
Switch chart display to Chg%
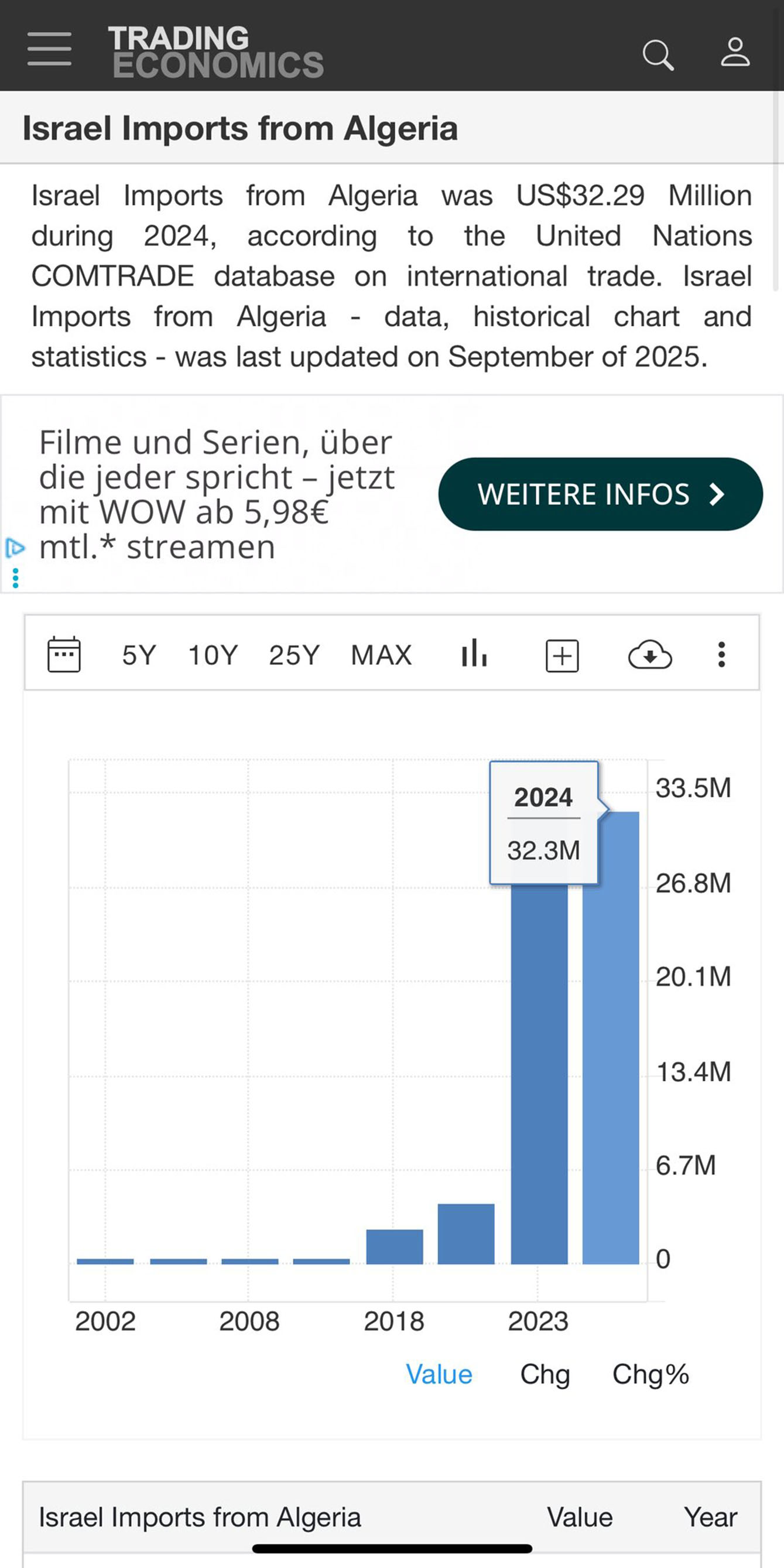pyautogui.click(x=650, y=1375)
